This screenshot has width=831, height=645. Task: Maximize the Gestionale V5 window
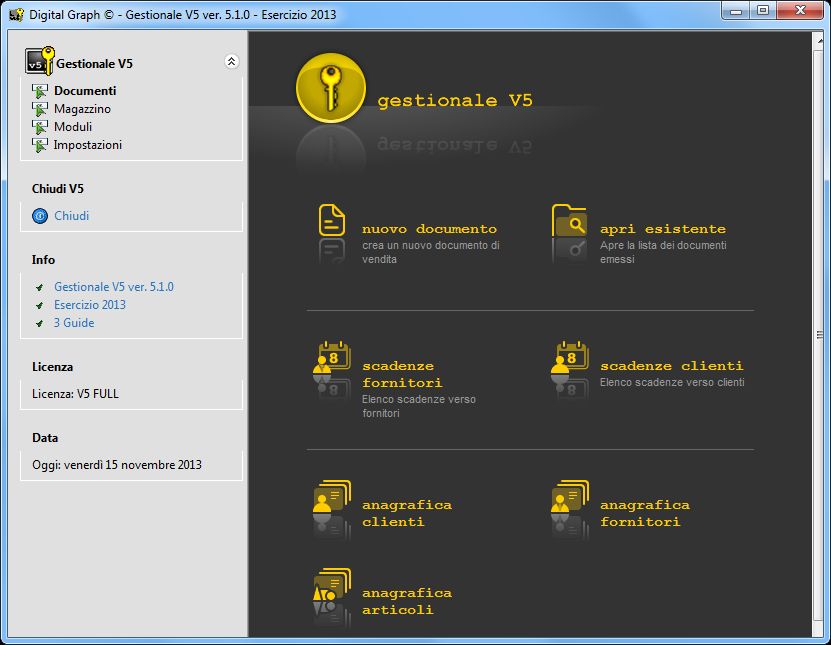[763, 10]
